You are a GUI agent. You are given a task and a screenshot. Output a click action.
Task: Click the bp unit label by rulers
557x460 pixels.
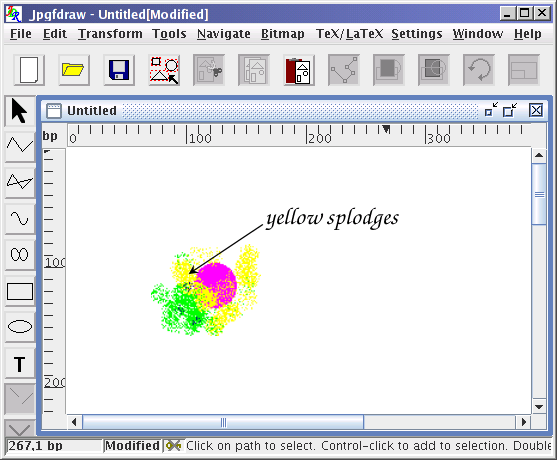click(x=50, y=136)
